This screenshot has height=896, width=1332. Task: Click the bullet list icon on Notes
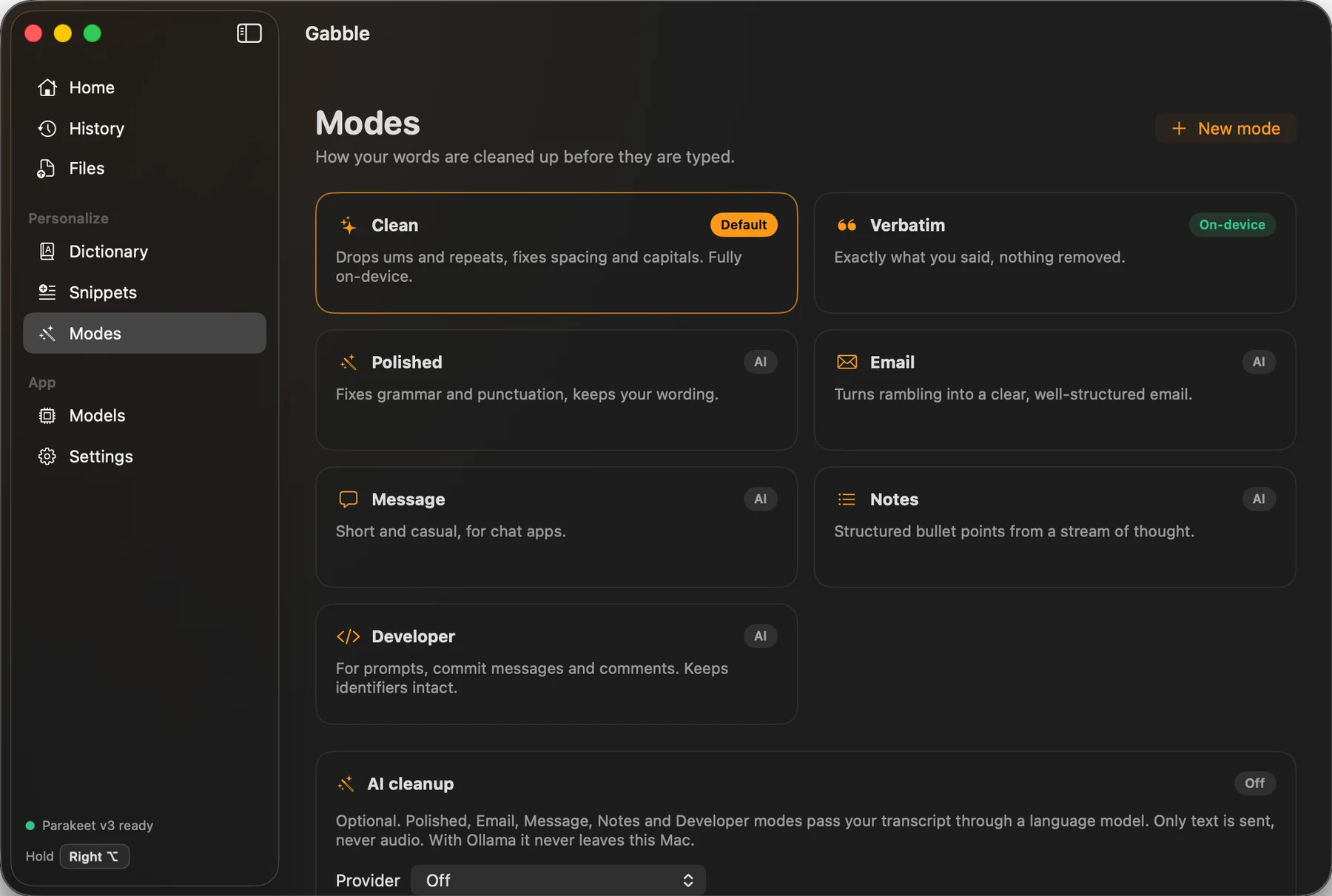(847, 499)
